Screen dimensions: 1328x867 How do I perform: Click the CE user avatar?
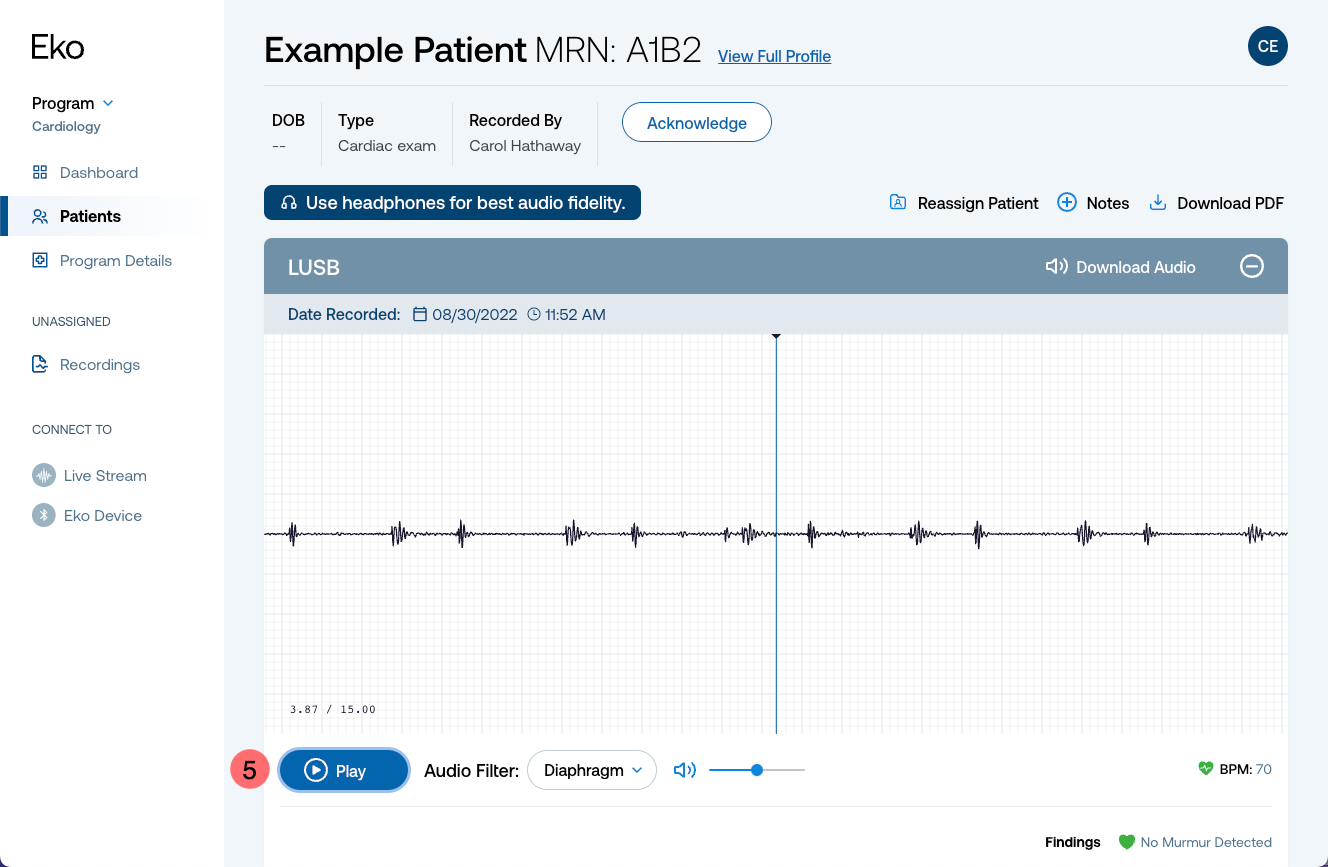pos(1267,46)
